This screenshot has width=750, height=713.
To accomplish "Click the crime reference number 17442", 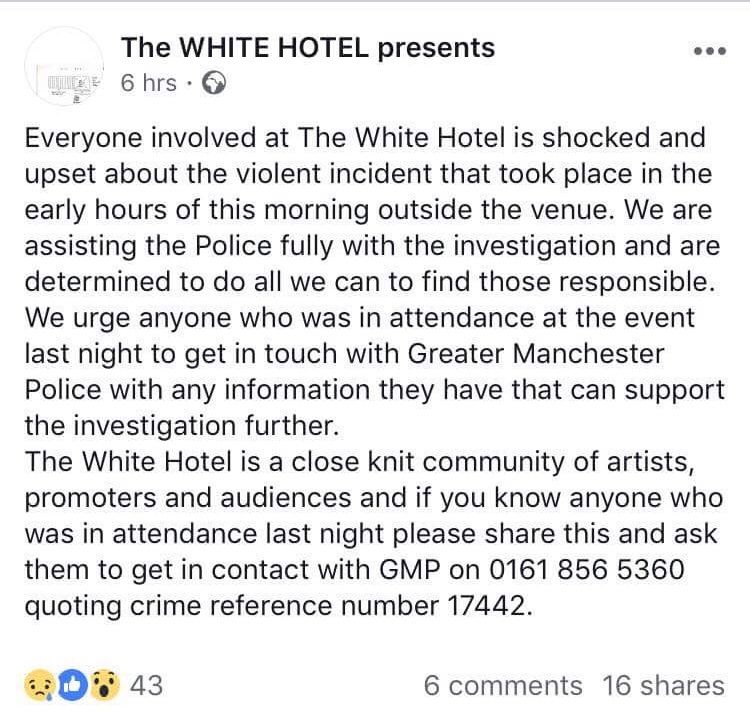I will 487,605.
